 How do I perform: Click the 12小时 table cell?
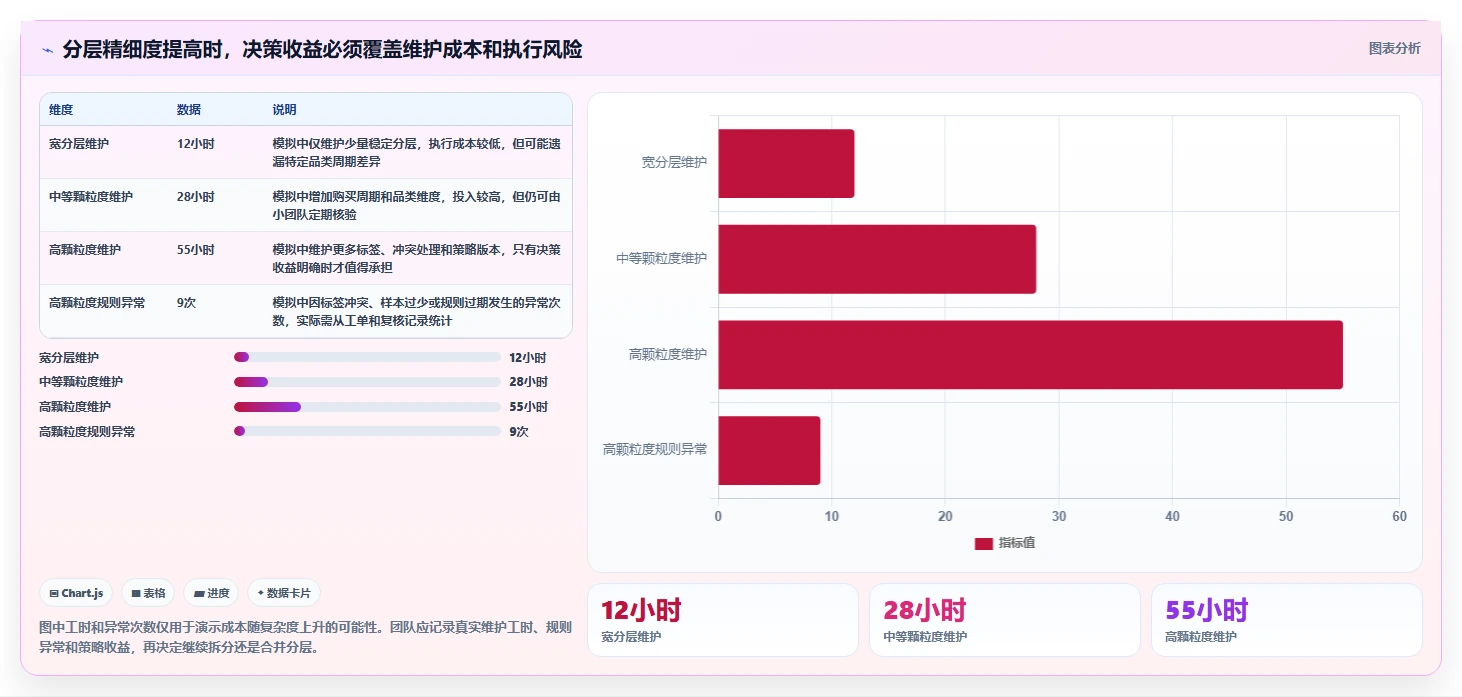click(196, 144)
